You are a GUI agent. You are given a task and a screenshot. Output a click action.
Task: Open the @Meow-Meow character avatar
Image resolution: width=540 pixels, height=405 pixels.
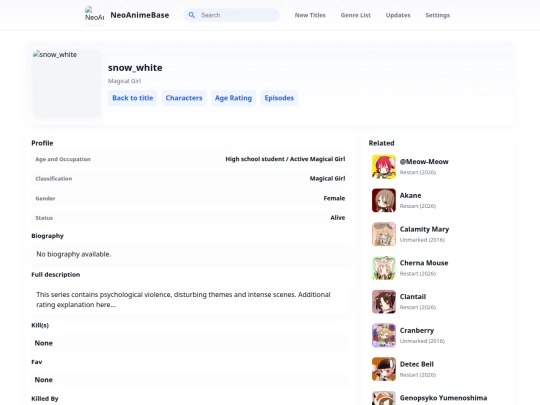tap(384, 167)
